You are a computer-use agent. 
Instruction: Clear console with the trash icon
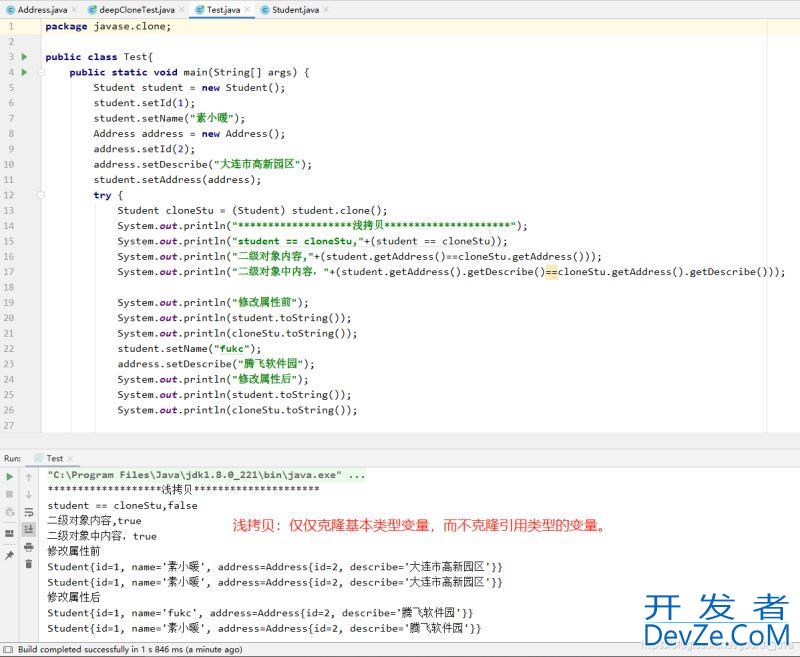coord(29,564)
